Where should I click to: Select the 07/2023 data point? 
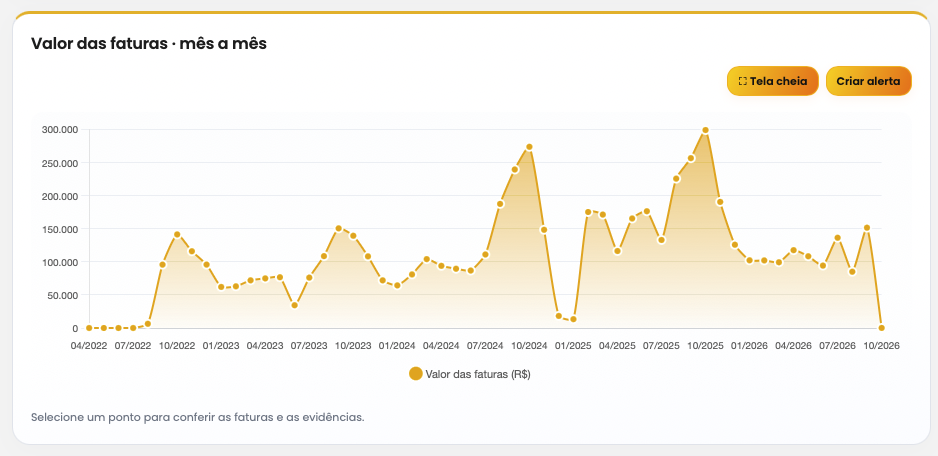coord(309,277)
